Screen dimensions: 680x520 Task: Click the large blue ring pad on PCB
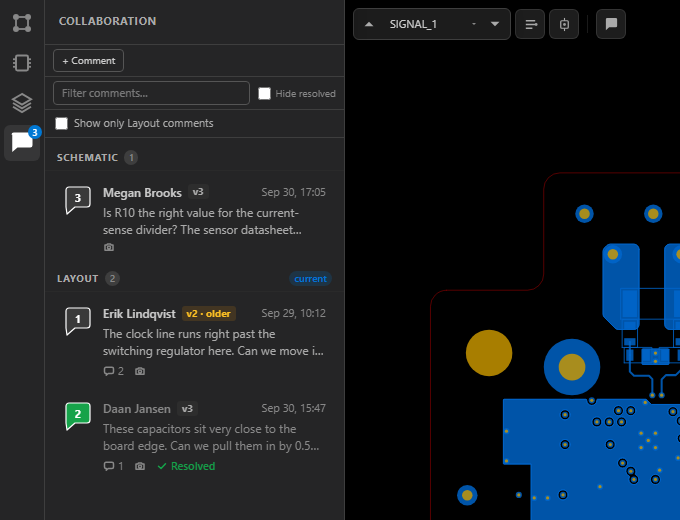coord(572,367)
